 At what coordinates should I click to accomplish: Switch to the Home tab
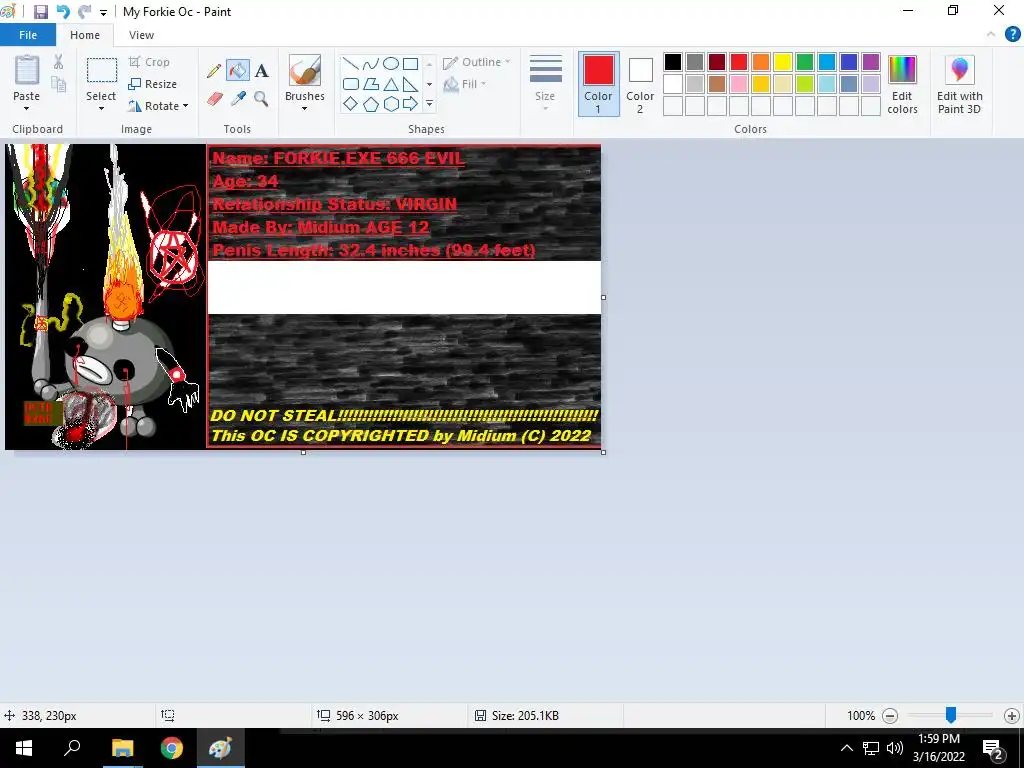85,35
